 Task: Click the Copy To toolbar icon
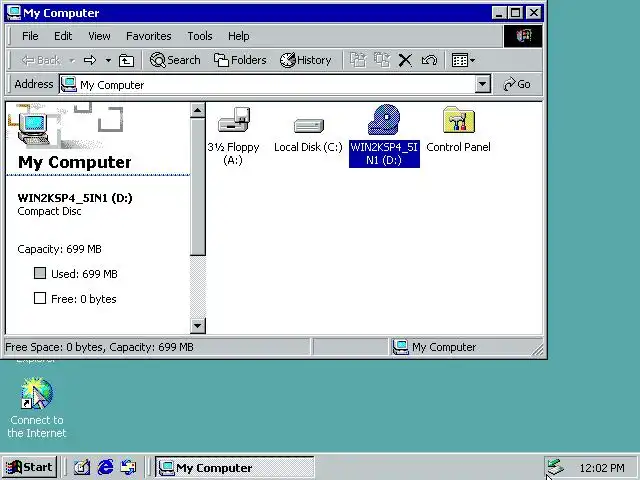pos(382,60)
